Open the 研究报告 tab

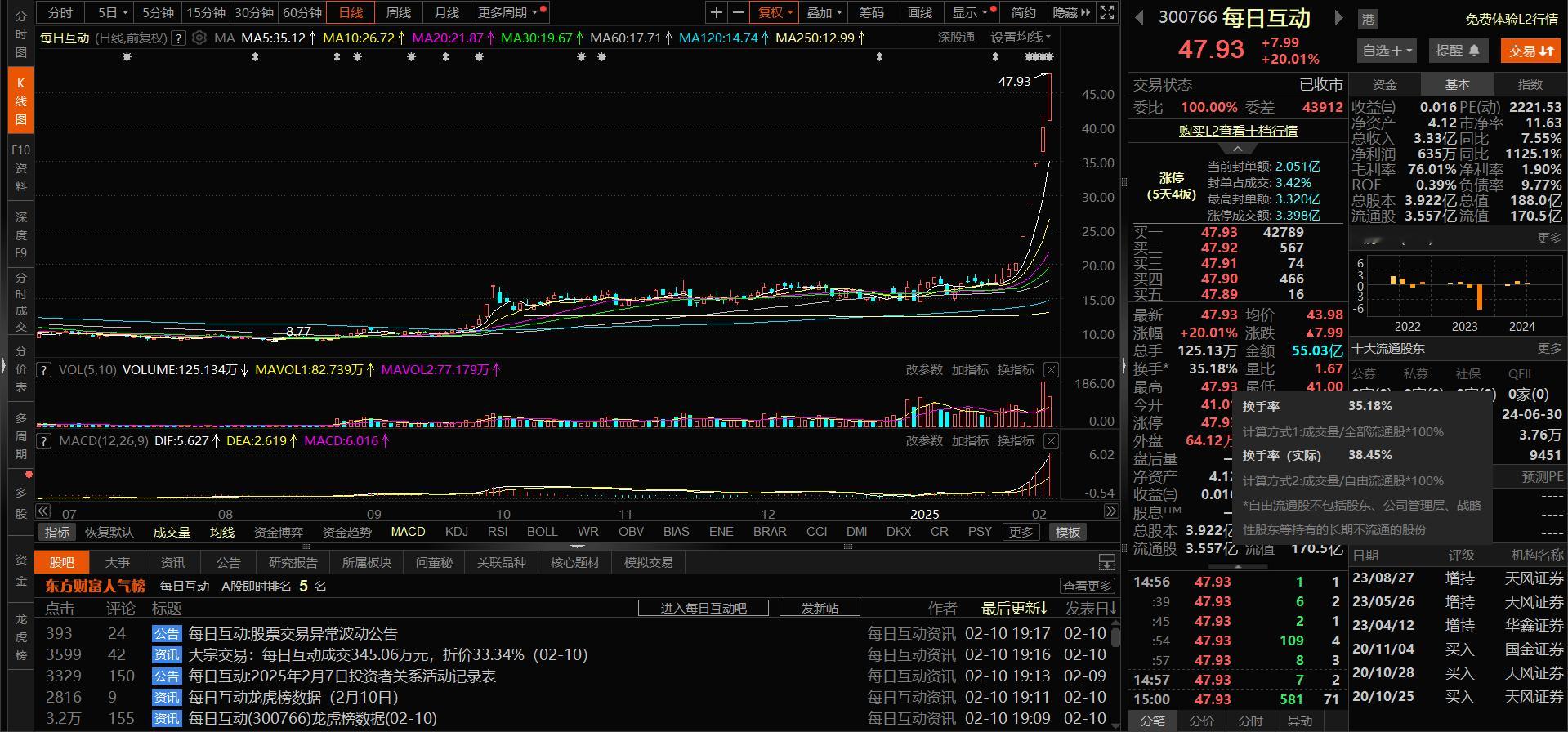click(293, 562)
